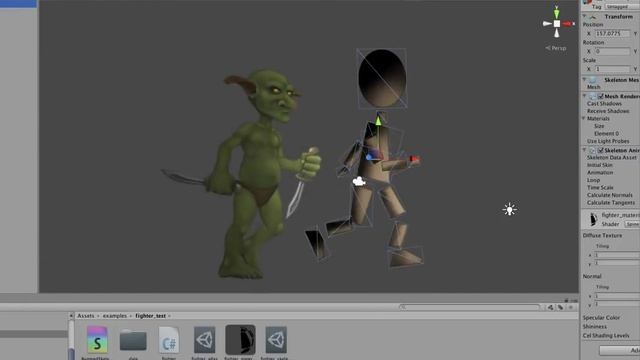Click the Add Component button
The image size is (640, 360).
pyautogui.click(x=620, y=351)
